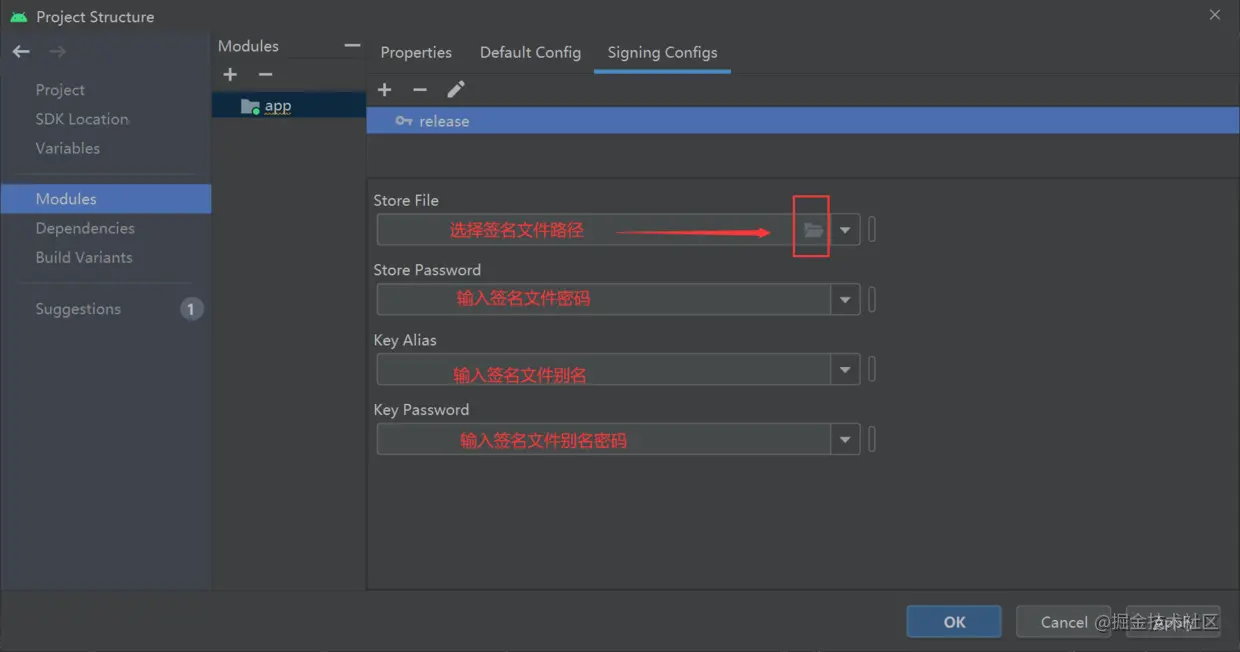The image size is (1240, 652).
Task: Click the Key Password input field
Action: point(604,439)
